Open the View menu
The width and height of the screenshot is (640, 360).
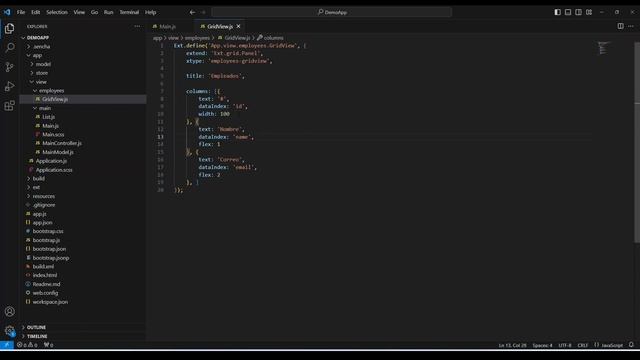pyautogui.click(x=79, y=12)
